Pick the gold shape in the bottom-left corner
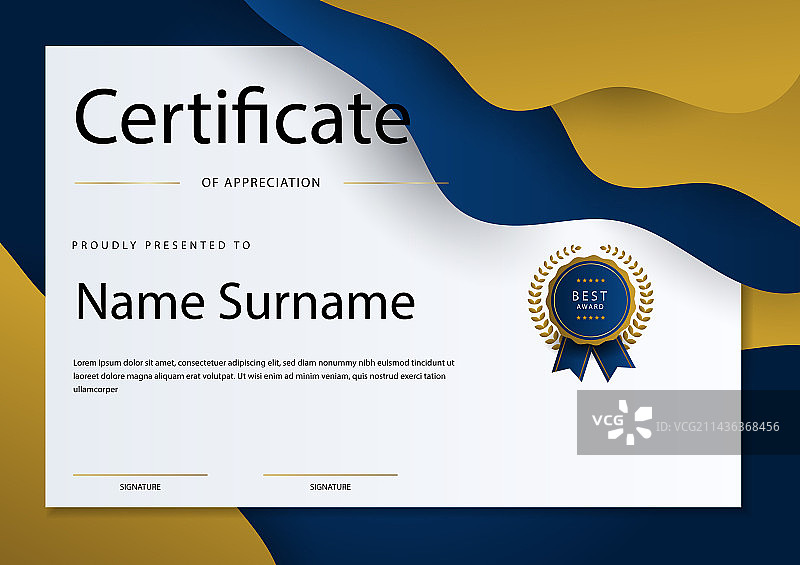Viewport: 800px width, 565px height. (x=18, y=420)
